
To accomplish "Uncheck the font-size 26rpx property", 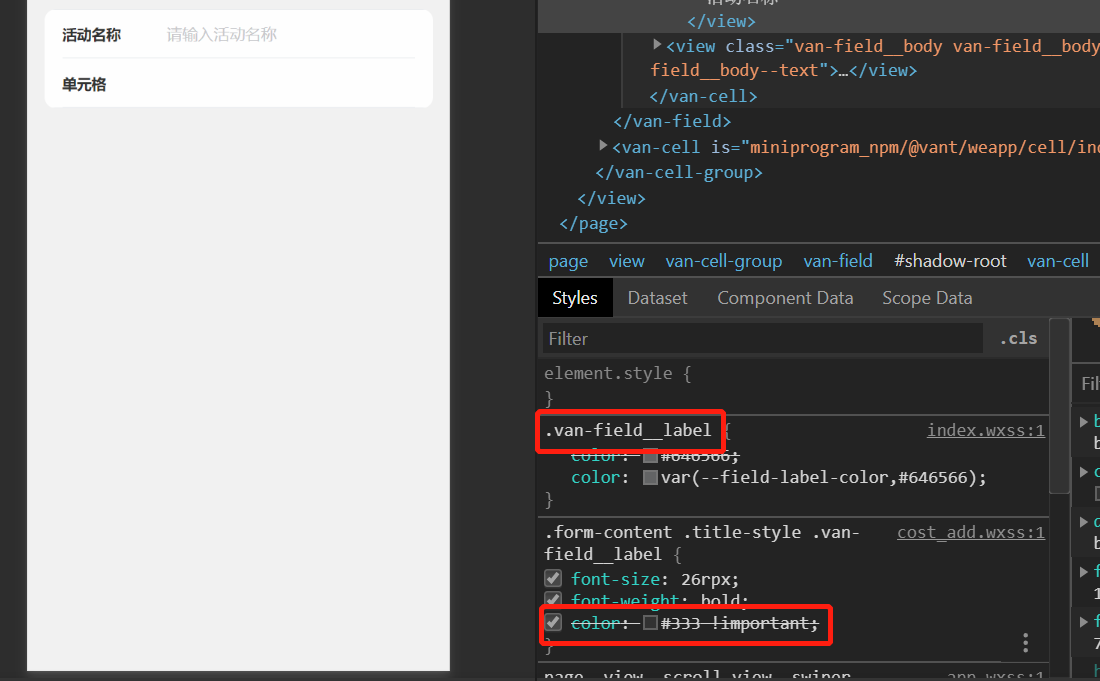I will pos(553,577).
